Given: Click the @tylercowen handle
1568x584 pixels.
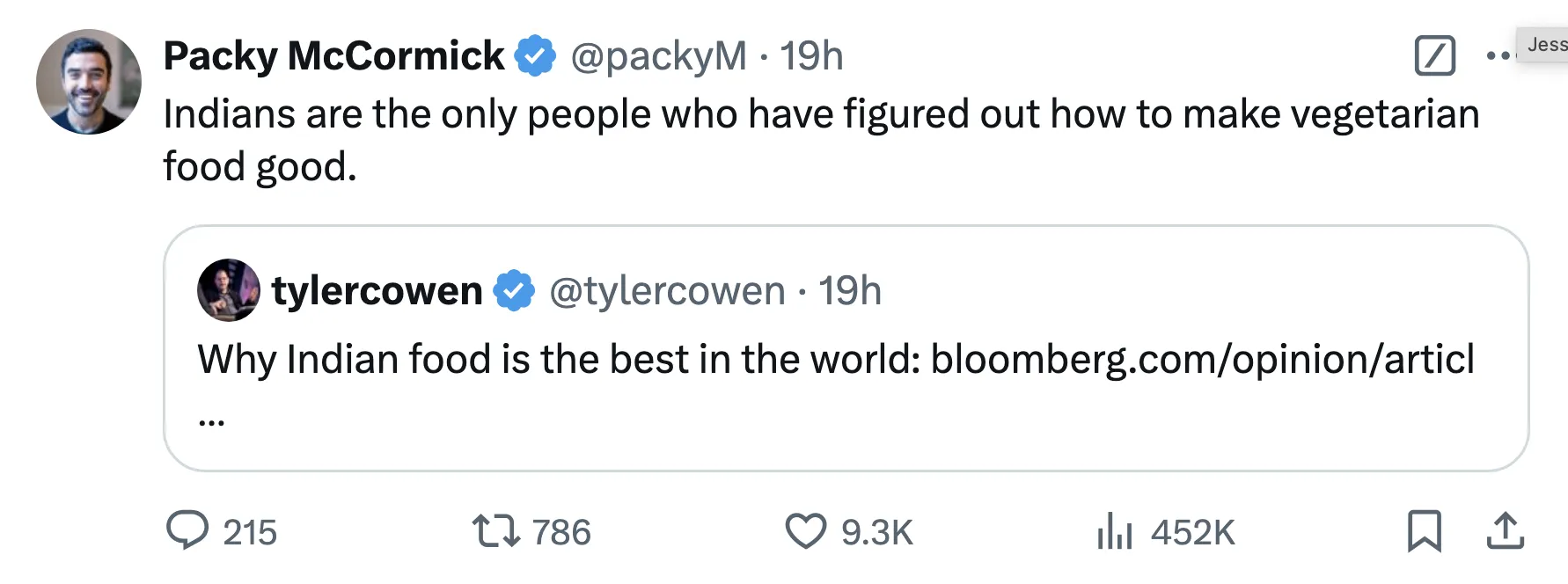Looking at the screenshot, I should point(667,290).
